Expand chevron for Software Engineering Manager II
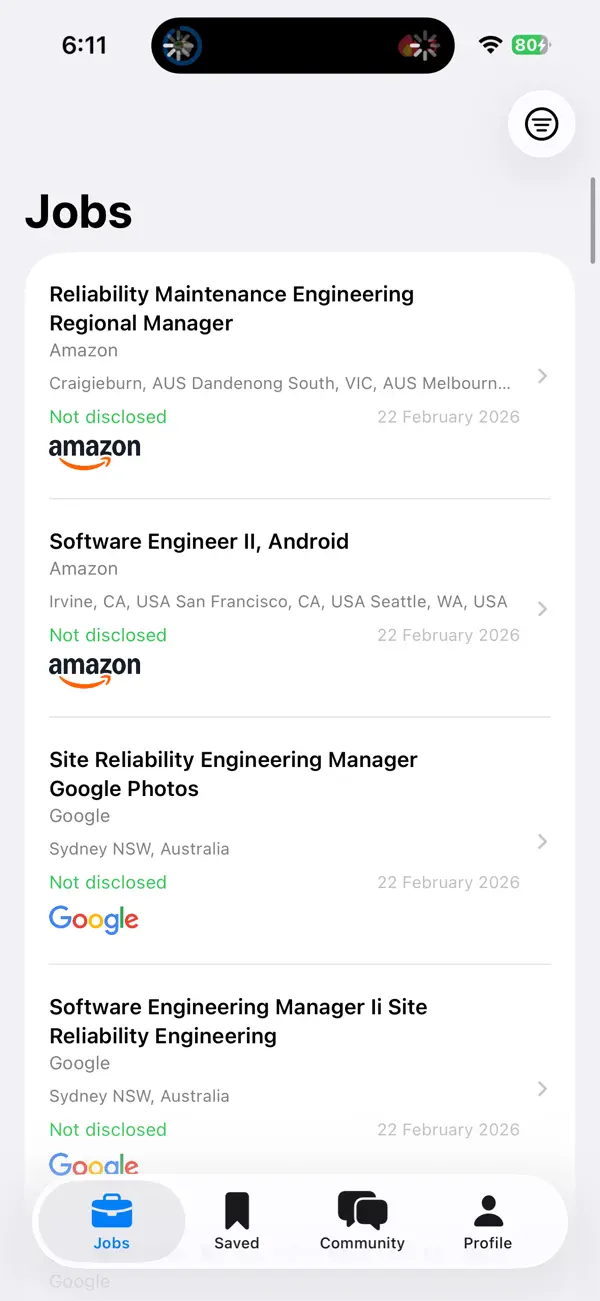This screenshot has width=600, height=1301. (542, 1088)
